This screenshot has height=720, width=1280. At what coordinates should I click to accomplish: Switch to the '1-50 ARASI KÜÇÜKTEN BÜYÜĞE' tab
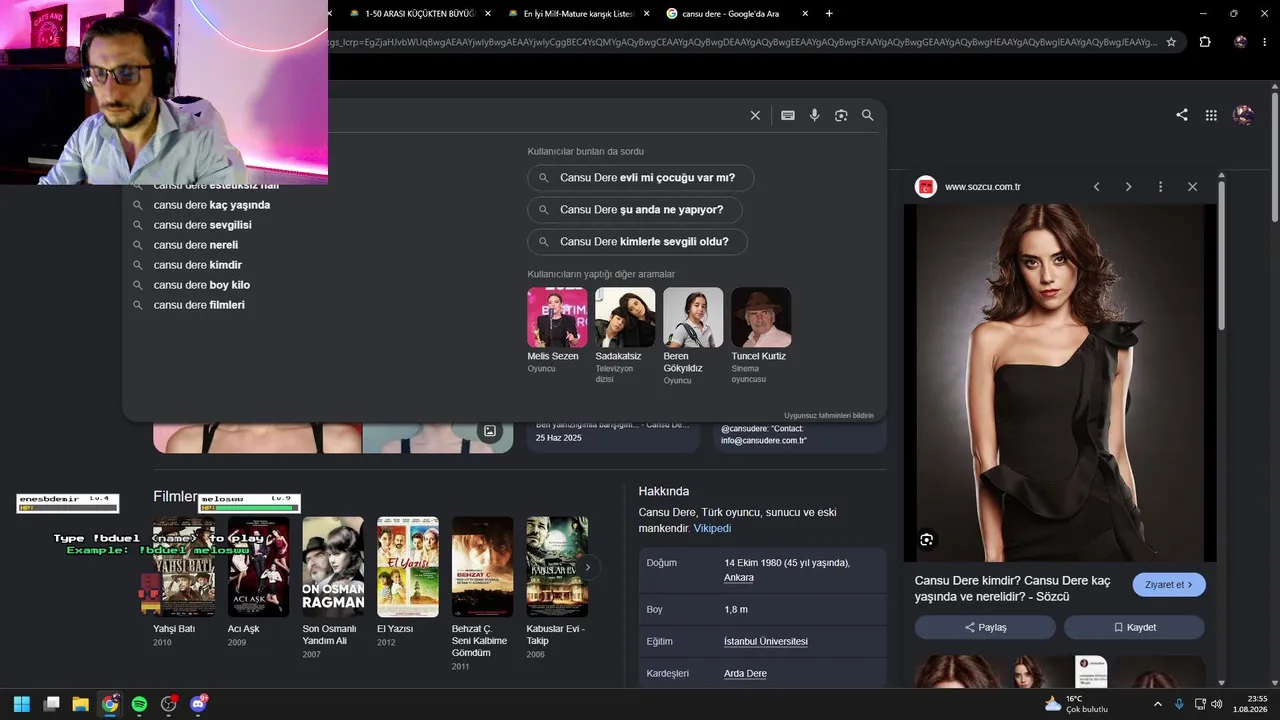[x=419, y=14]
